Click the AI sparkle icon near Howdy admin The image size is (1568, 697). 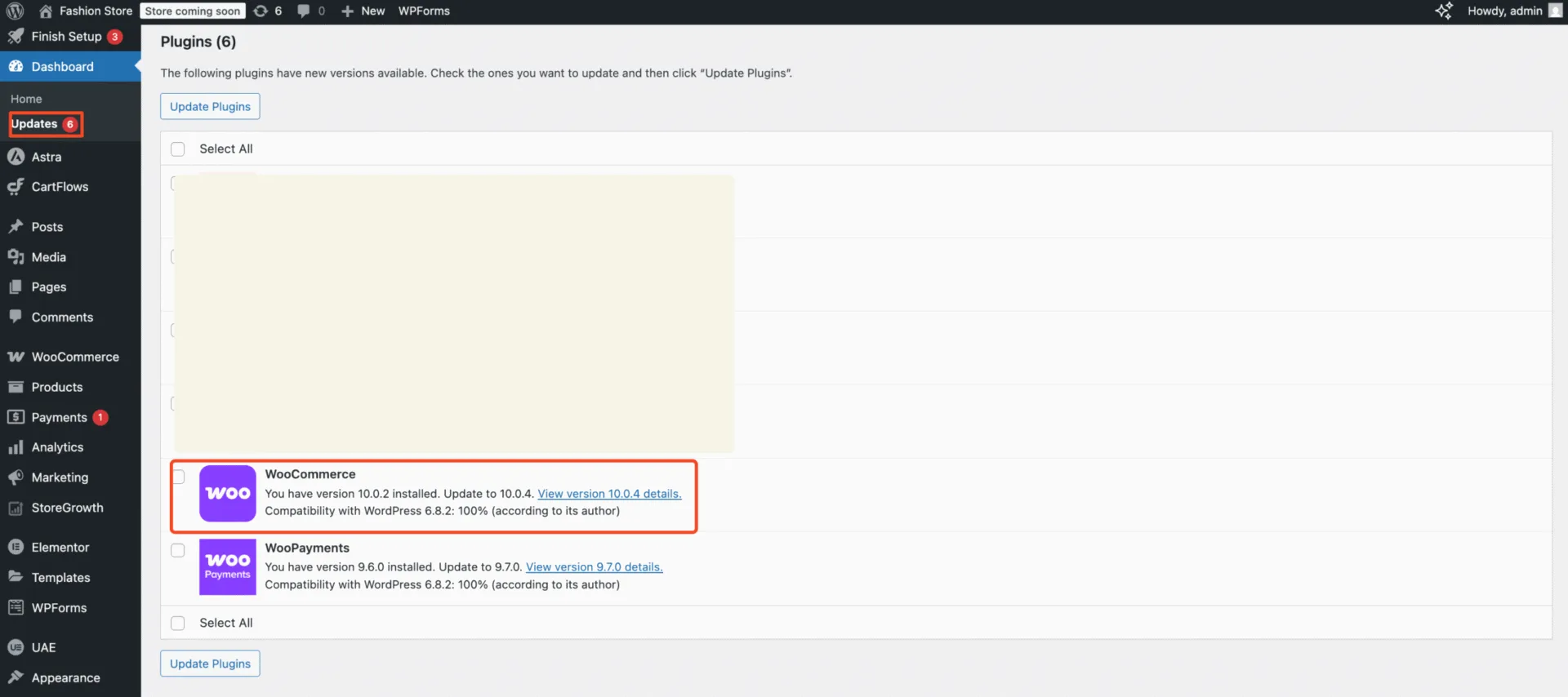(1444, 11)
